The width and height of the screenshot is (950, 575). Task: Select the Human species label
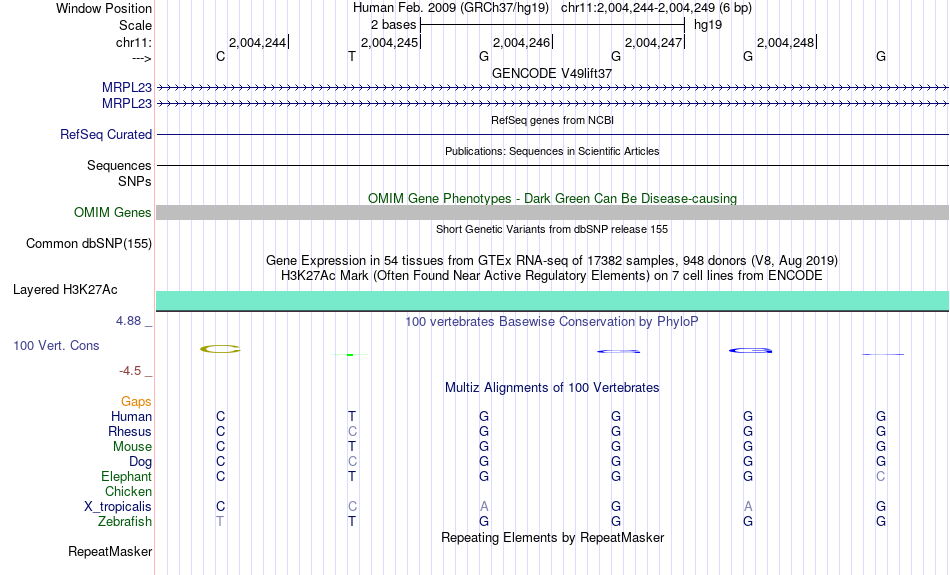[131, 416]
